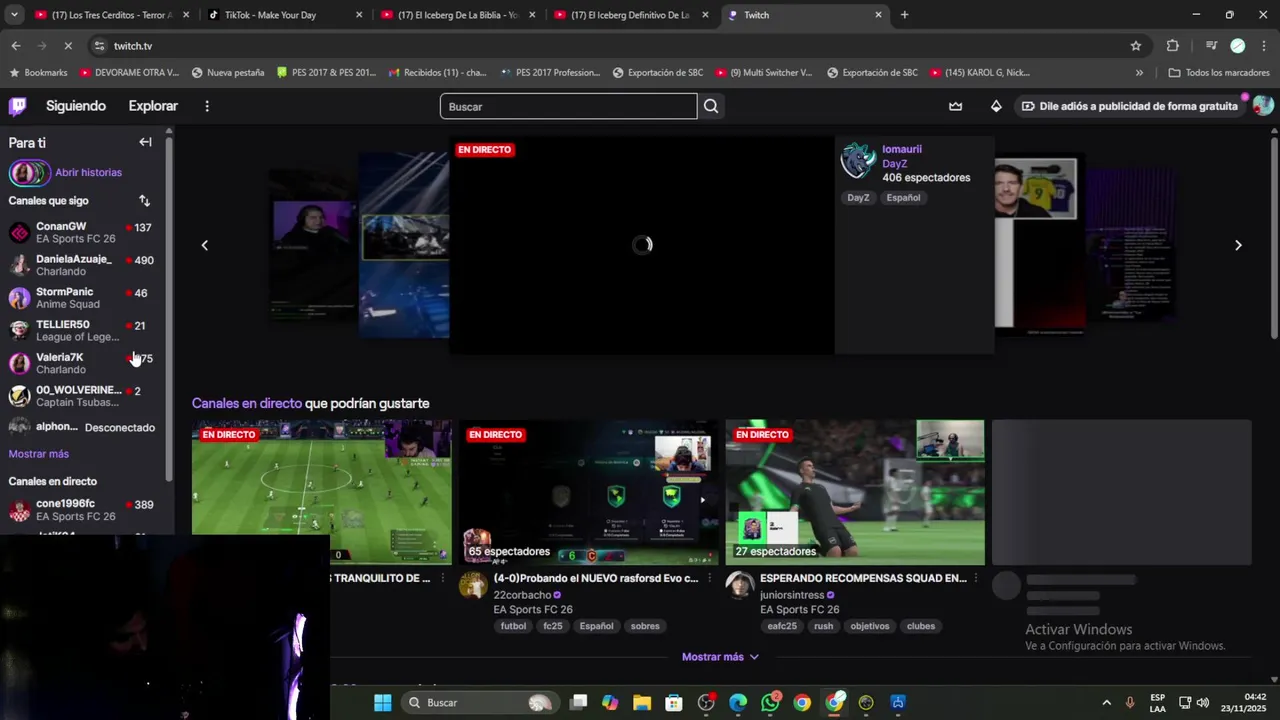Stop loading the page
This screenshot has height=720, width=1280.
click(67, 46)
